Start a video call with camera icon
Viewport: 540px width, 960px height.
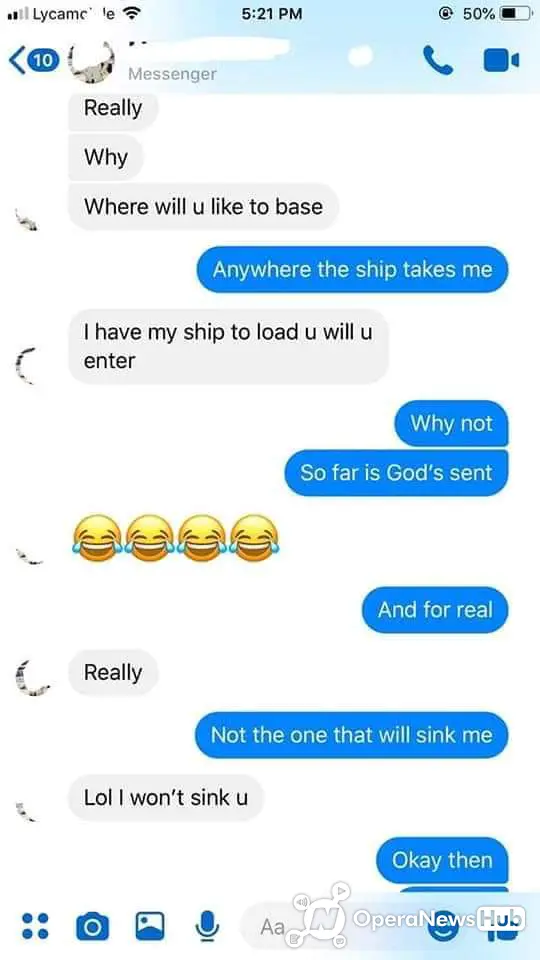coord(501,60)
